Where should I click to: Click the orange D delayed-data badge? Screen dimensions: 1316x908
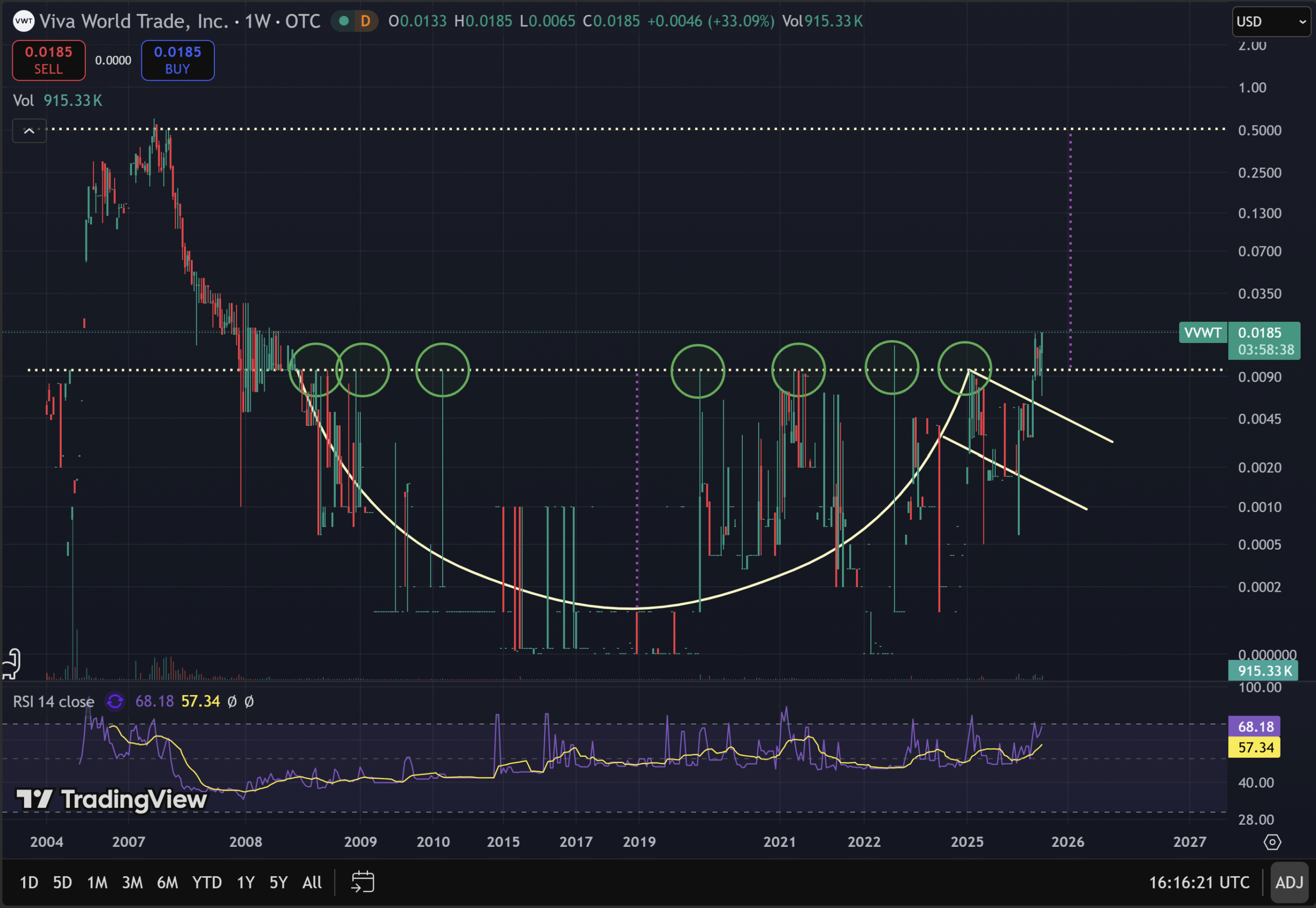click(365, 21)
